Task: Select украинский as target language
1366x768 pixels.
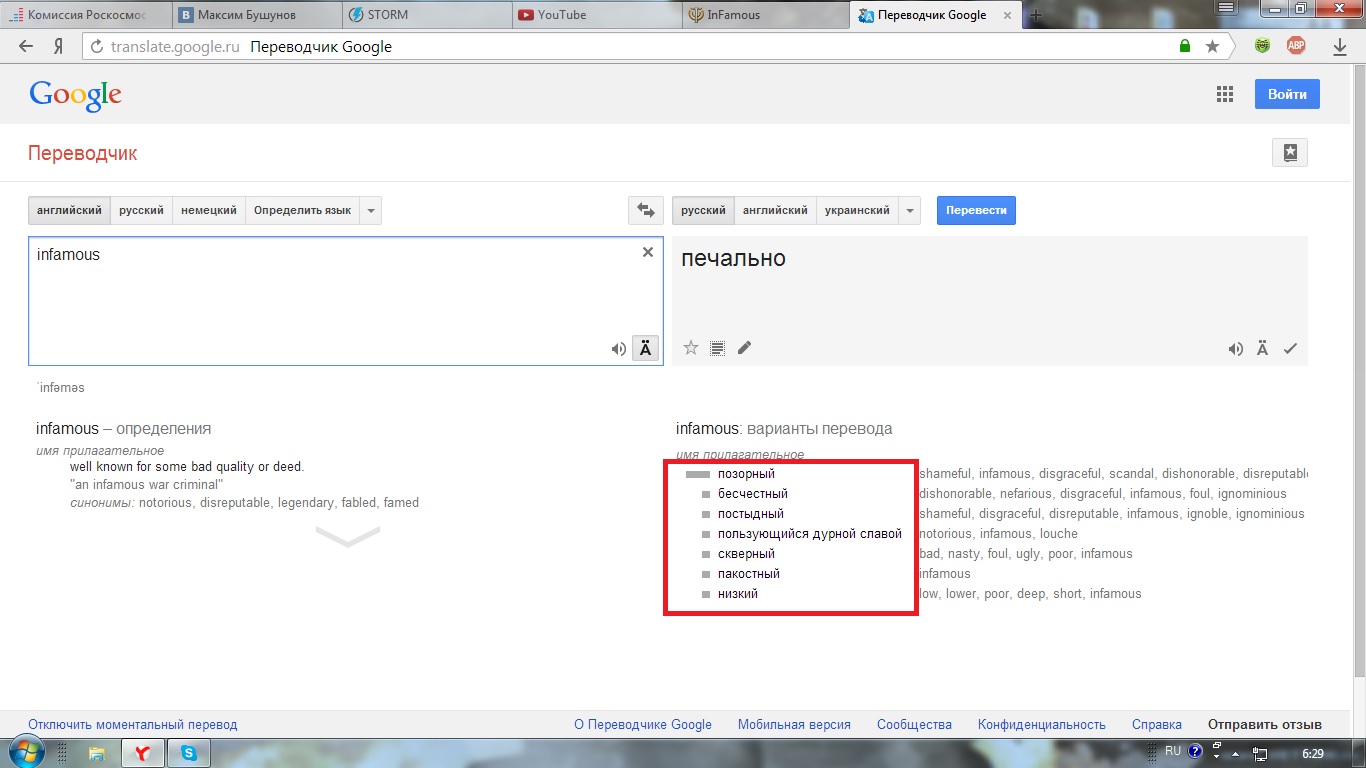Action: tap(858, 211)
